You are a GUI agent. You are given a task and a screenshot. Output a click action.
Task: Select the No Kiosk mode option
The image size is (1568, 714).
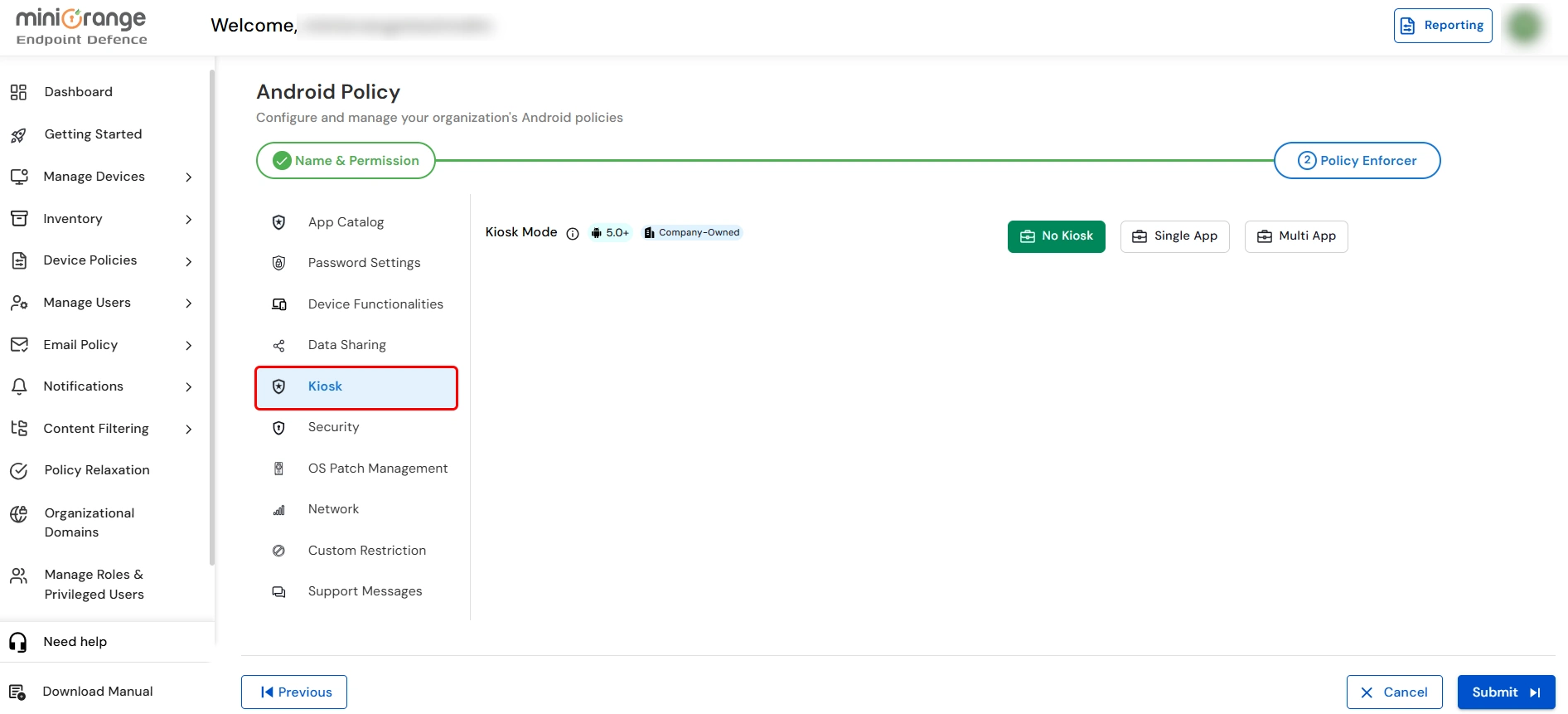(x=1057, y=236)
